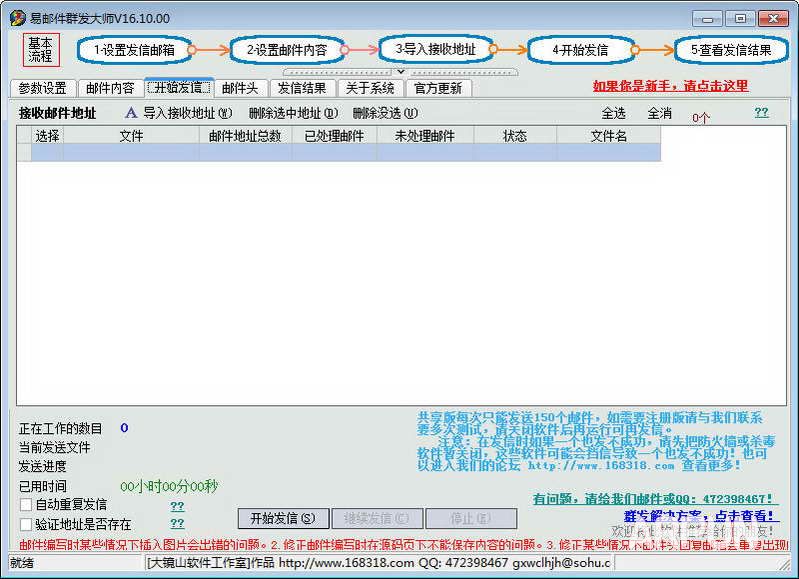
Task: Click the 就绪 status bar text
Action: 22,563
